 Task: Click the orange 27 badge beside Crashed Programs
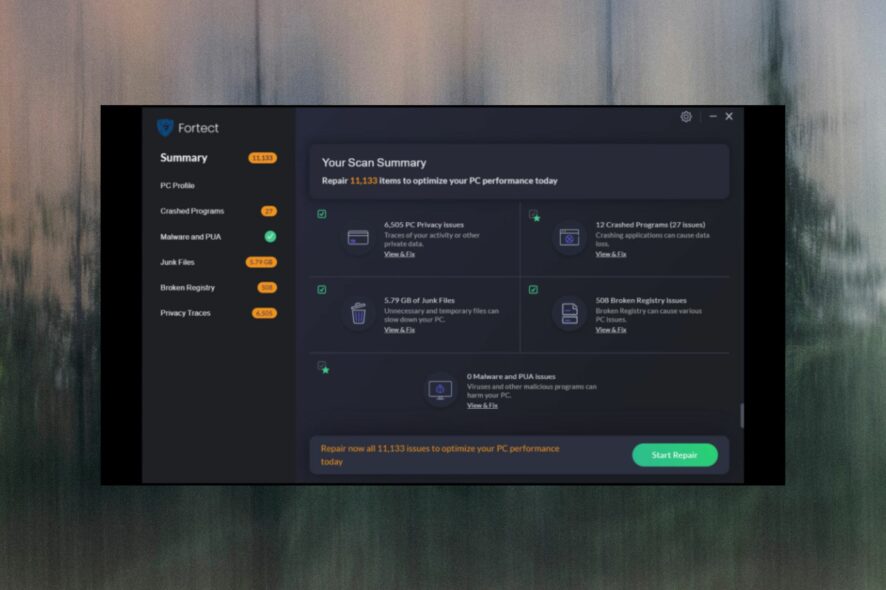pyautogui.click(x=269, y=211)
